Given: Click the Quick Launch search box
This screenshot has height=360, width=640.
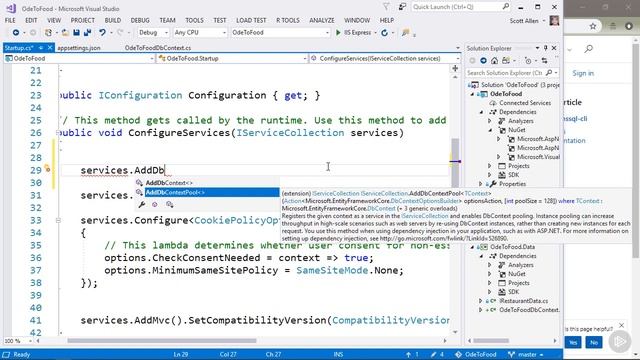Looking at the screenshot, I should pos(461,7).
